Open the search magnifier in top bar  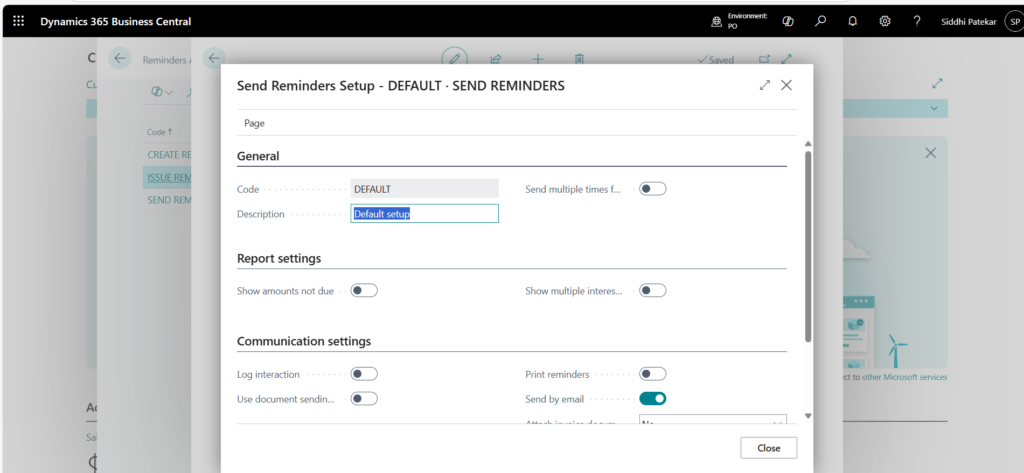(820, 22)
